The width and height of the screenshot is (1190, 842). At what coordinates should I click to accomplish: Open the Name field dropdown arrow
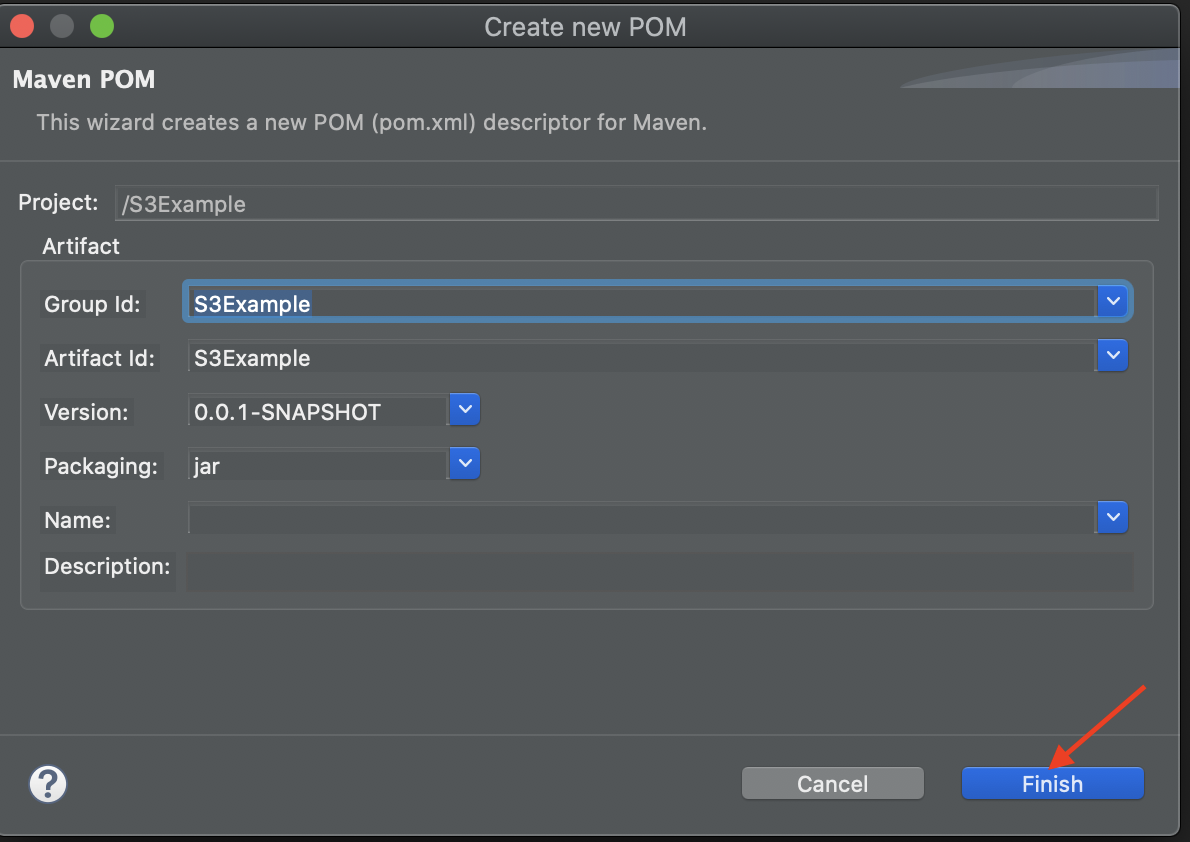click(1112, 517)
